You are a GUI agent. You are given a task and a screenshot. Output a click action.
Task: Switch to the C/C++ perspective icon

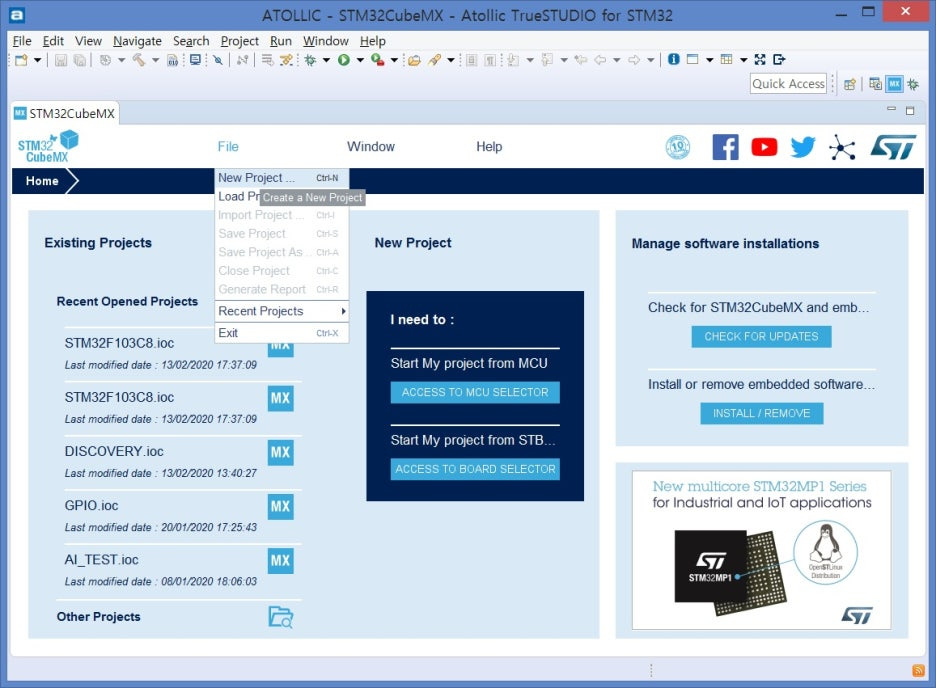click(875, 84)
